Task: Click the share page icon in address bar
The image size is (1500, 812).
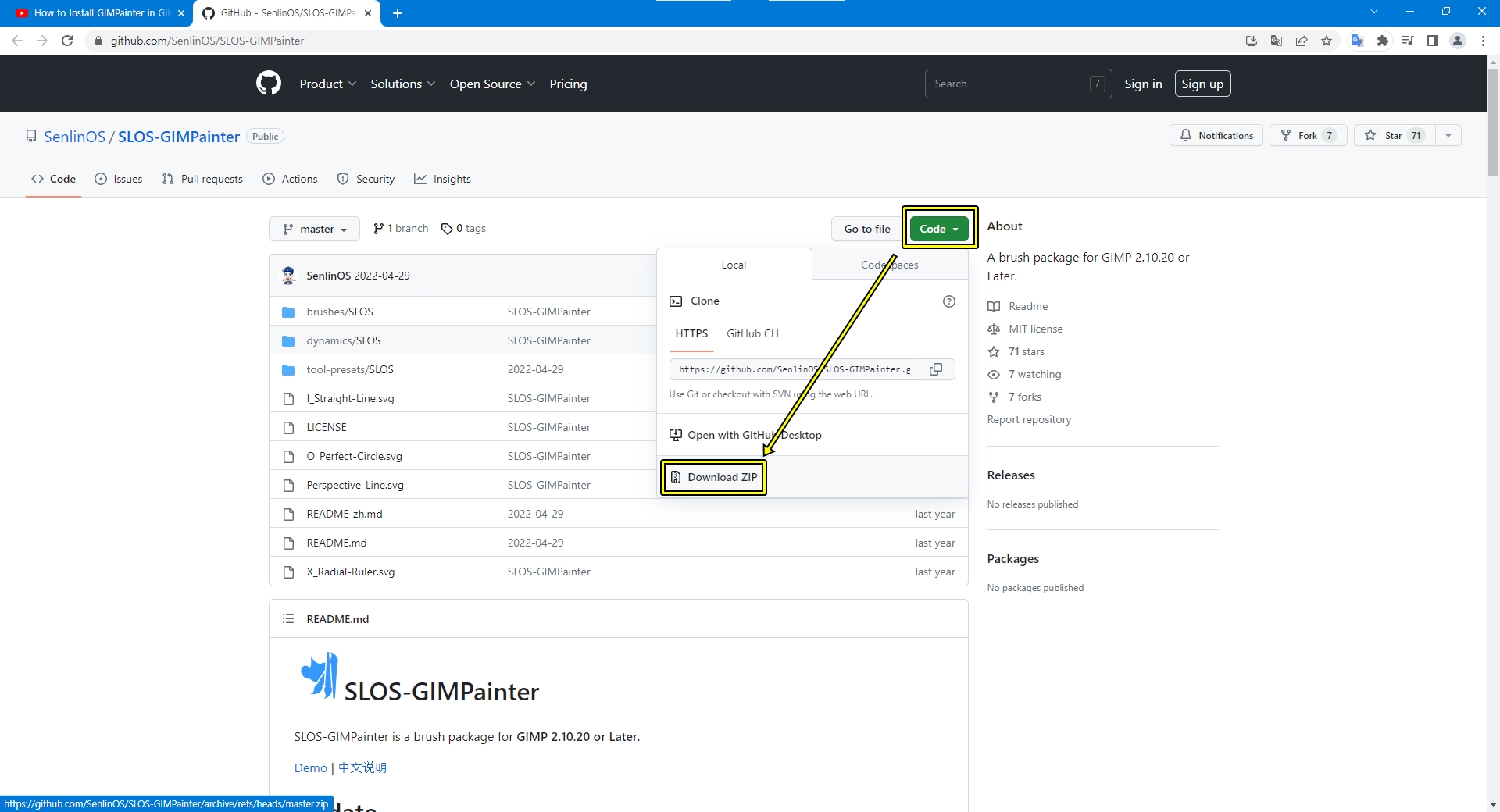Action: (x=1302, y=41)
